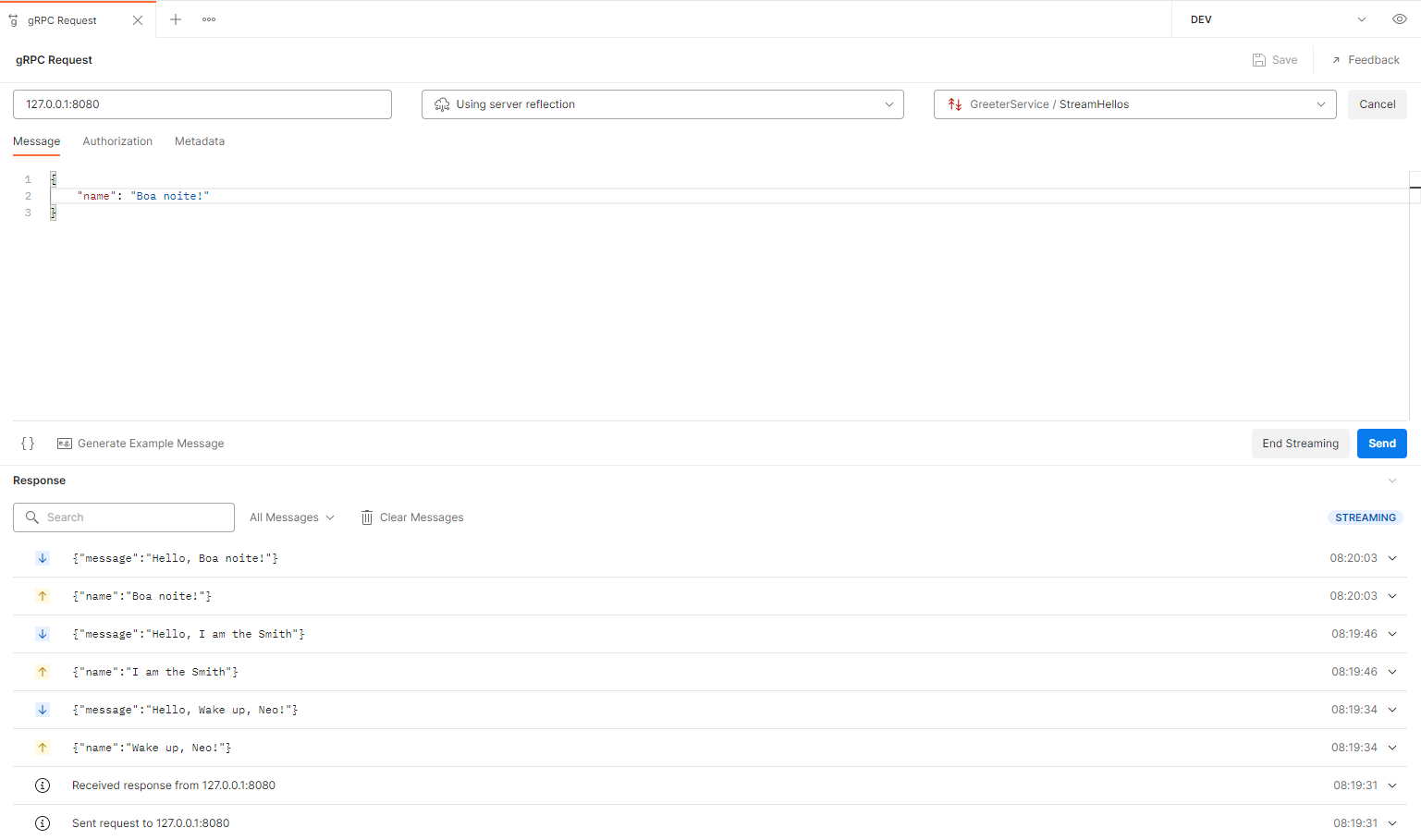Click the gRPC icon on the request tab
Screen dimensions: 1421x840
(13, 20)
